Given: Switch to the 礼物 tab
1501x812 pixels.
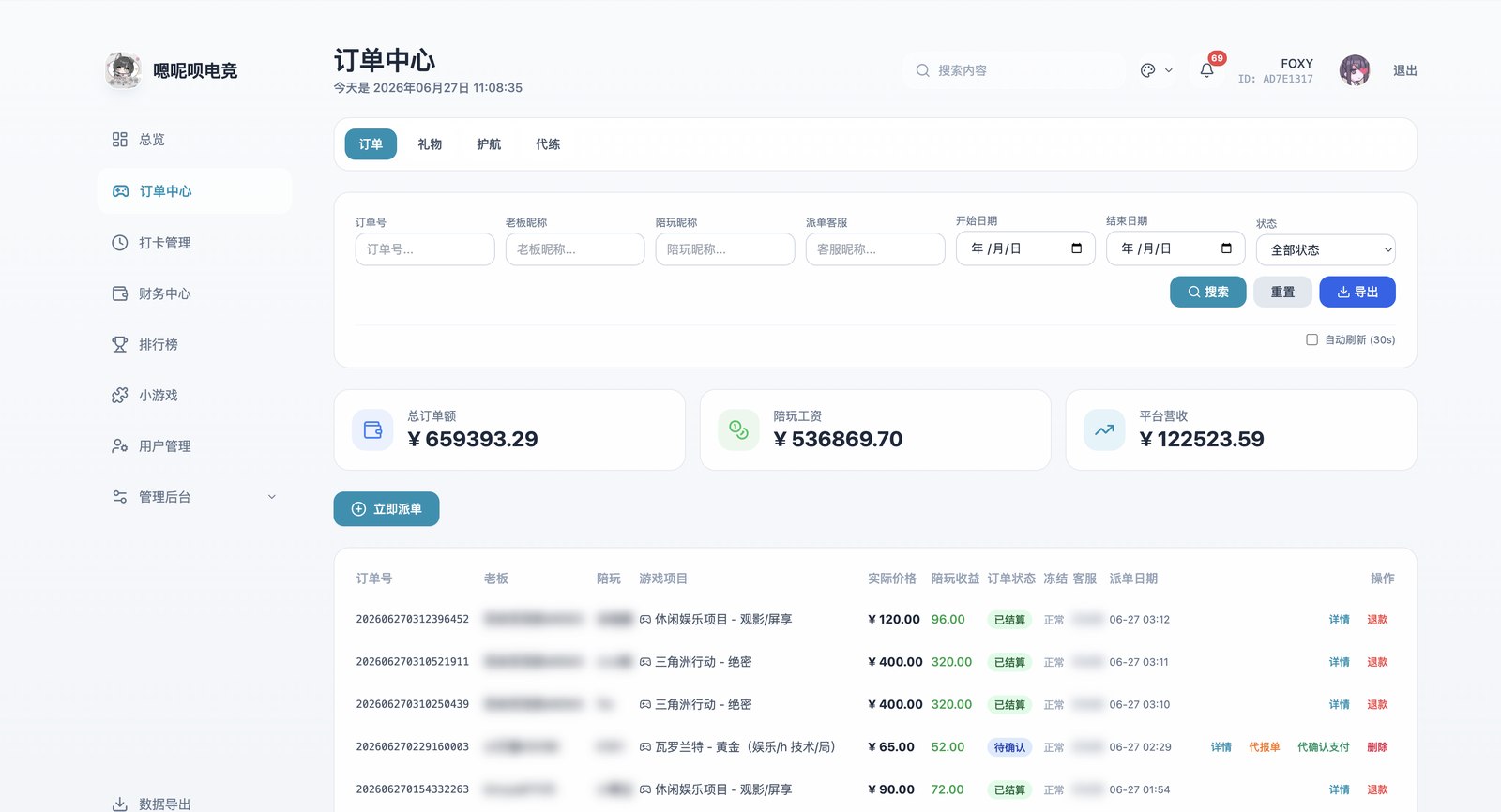Looking at the screenshot, I should tap(430, 144).
